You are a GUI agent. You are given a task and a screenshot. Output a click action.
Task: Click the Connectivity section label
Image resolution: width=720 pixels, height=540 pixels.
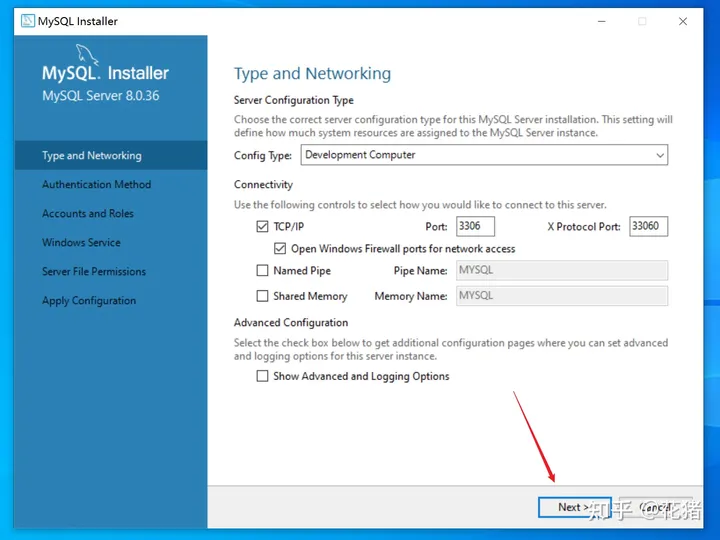tap(263, 185)
